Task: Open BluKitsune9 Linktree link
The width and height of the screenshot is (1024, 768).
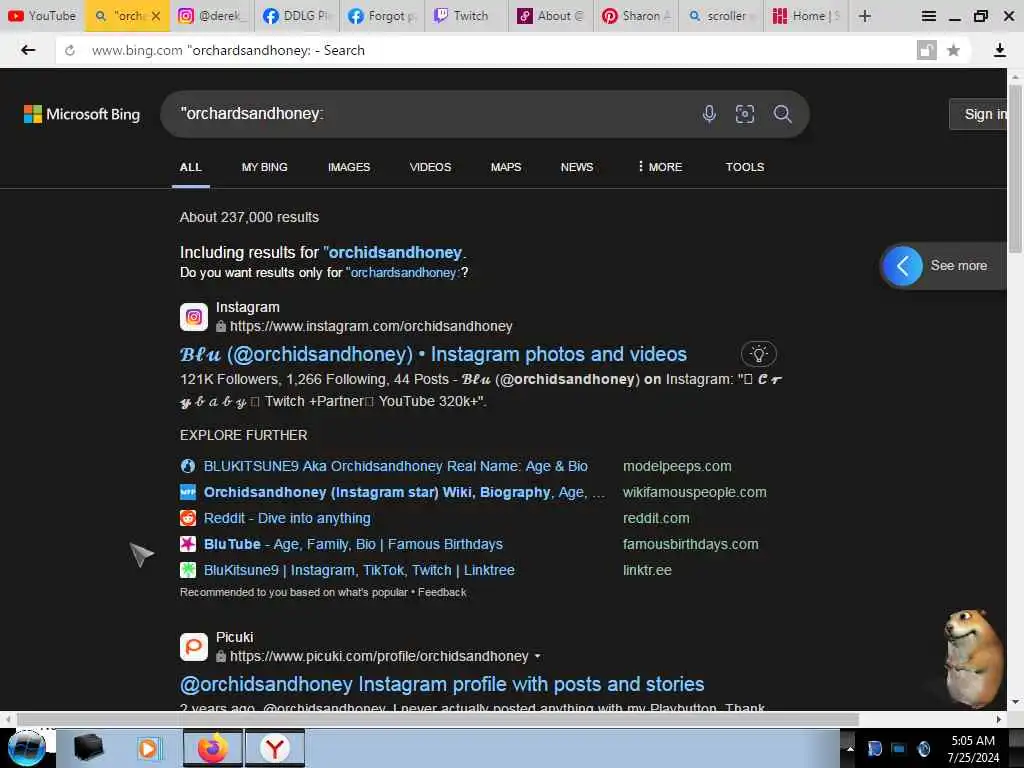Action: 359,570
